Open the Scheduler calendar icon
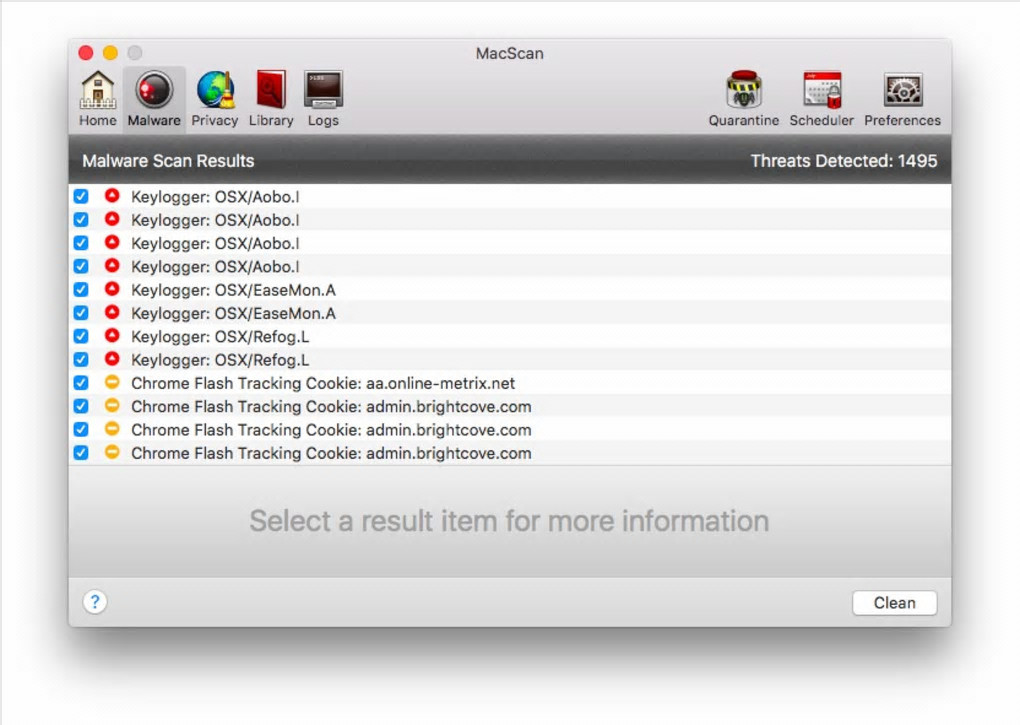The width and height of the screenshot is (1020, 725). pyautogui.click(x=822, y=99)
